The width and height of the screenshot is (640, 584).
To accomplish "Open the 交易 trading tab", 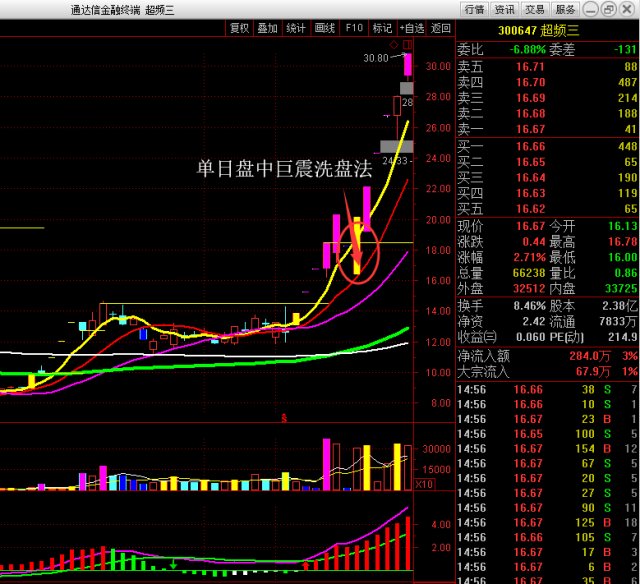I will [535, 9].
